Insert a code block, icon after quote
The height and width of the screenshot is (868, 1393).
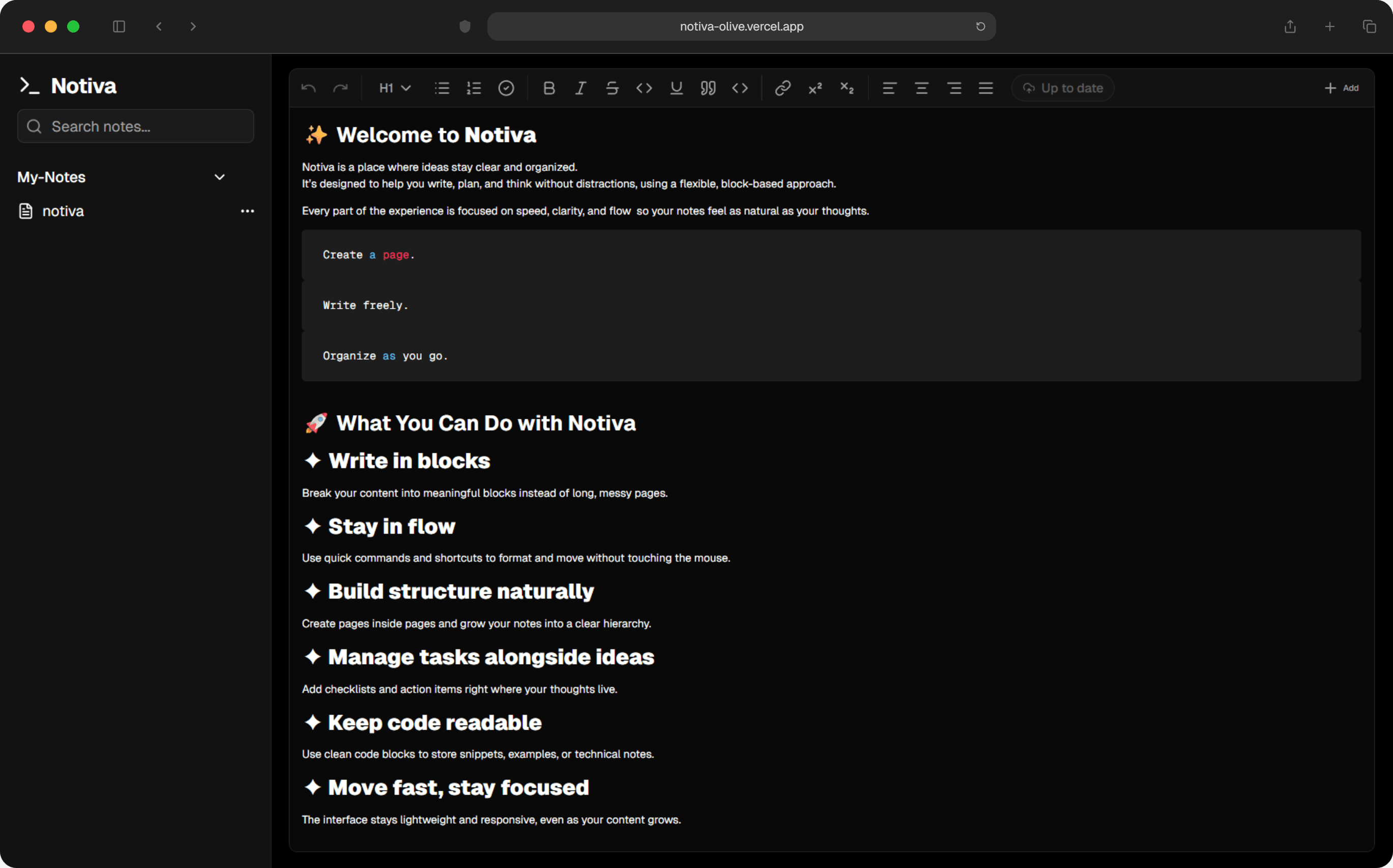click(740, 88)
